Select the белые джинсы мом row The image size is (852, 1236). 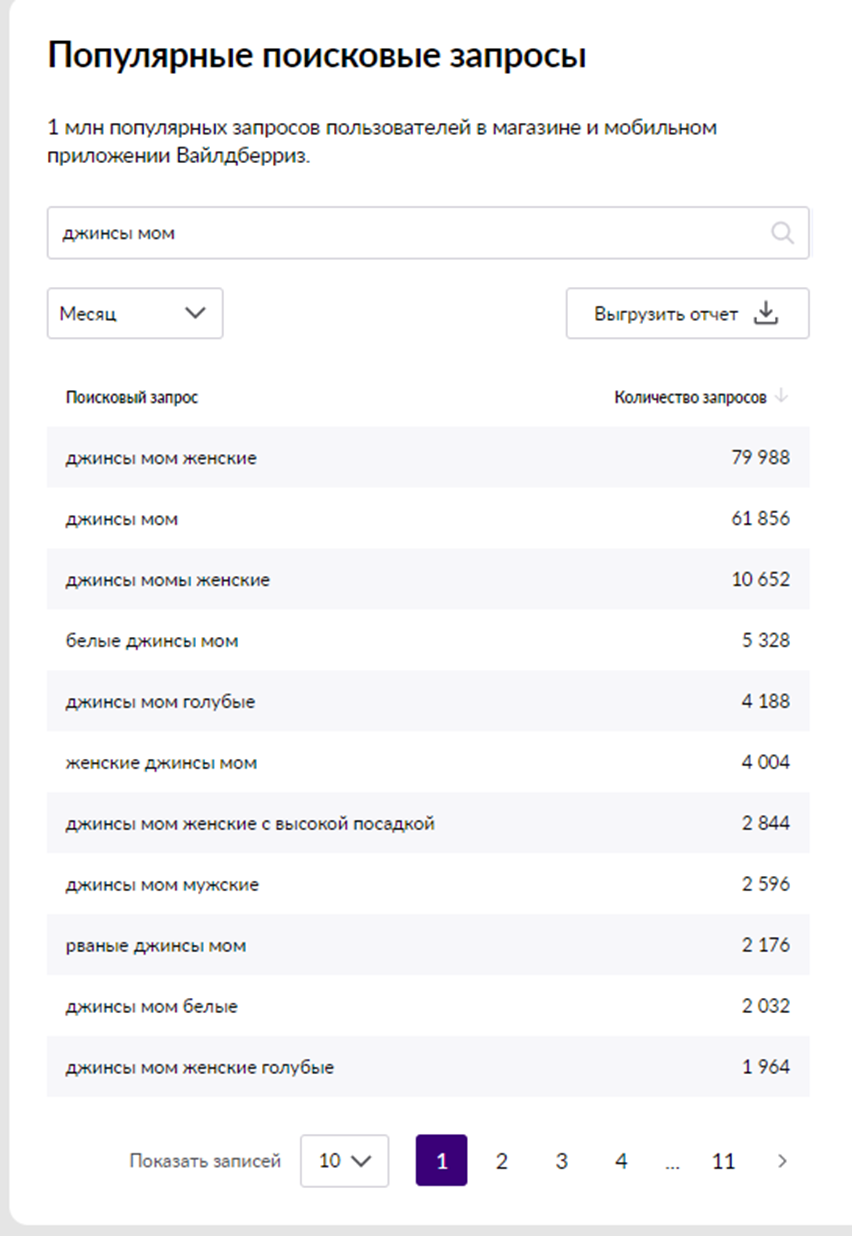(x=428, y=640)
